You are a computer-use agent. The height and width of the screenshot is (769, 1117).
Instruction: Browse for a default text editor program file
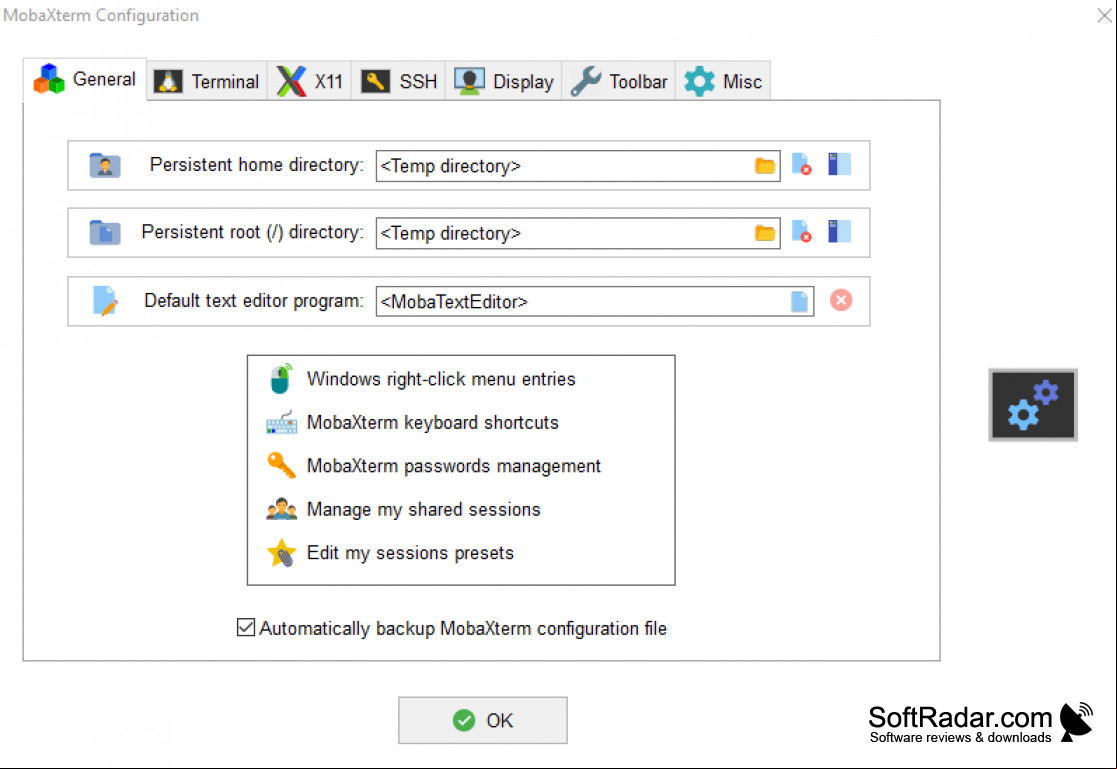coord(799,301)
